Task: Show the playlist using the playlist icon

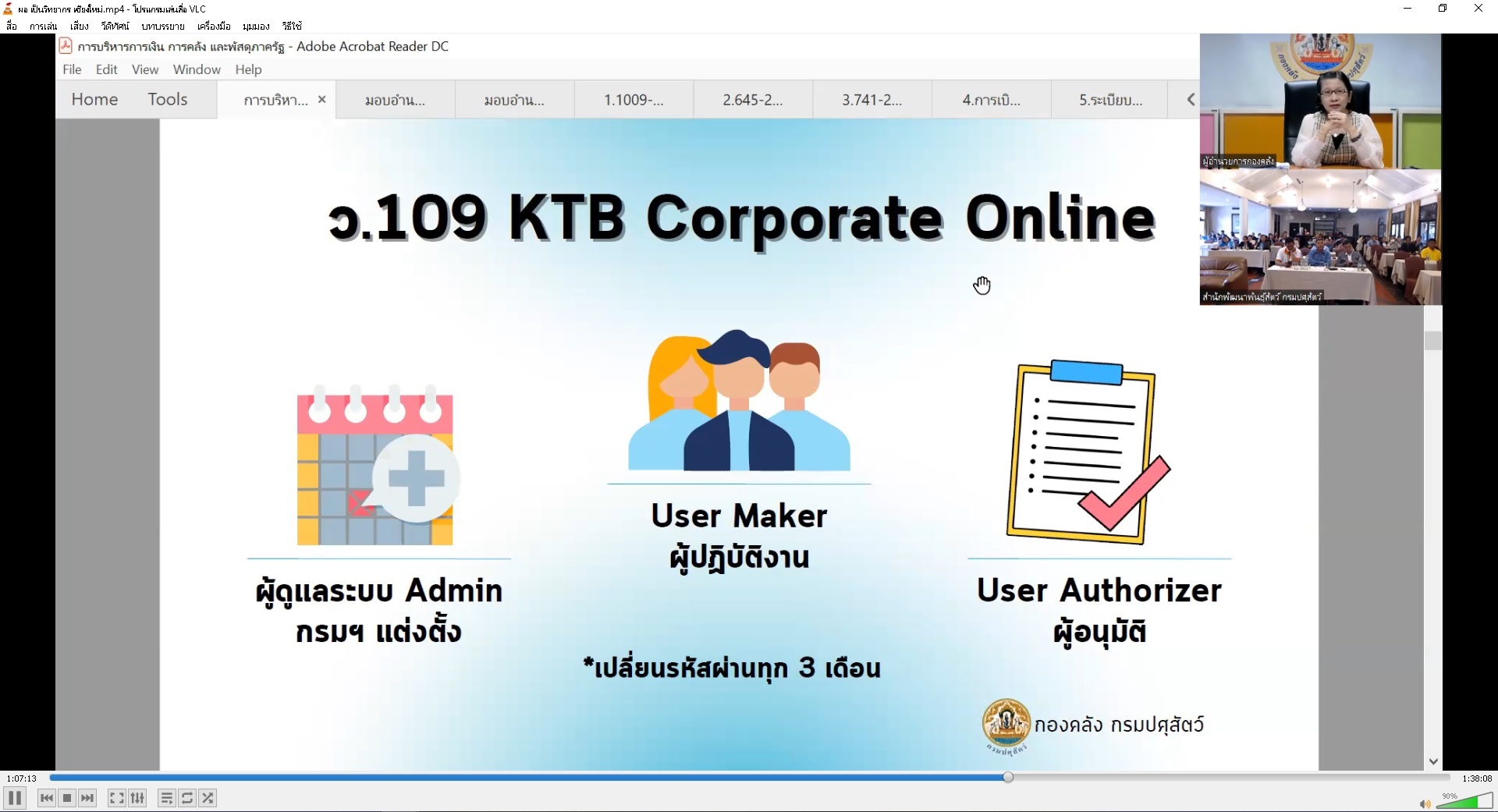Action: (166, 798)
